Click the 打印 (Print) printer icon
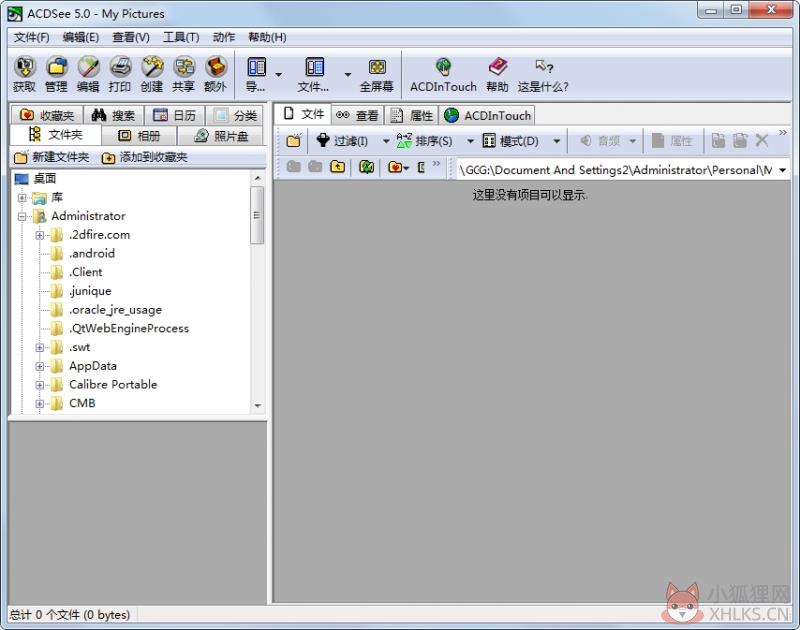This screenshot has width=800, height=630. click(x=120, y=74)
